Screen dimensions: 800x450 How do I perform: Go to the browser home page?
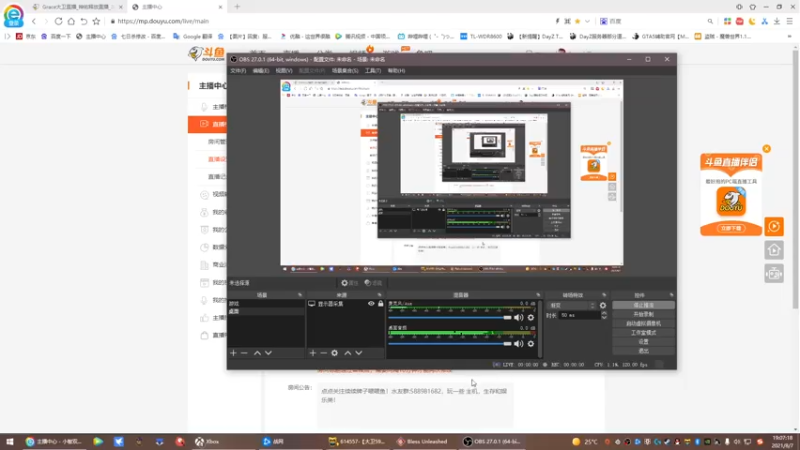click(71, 21)
